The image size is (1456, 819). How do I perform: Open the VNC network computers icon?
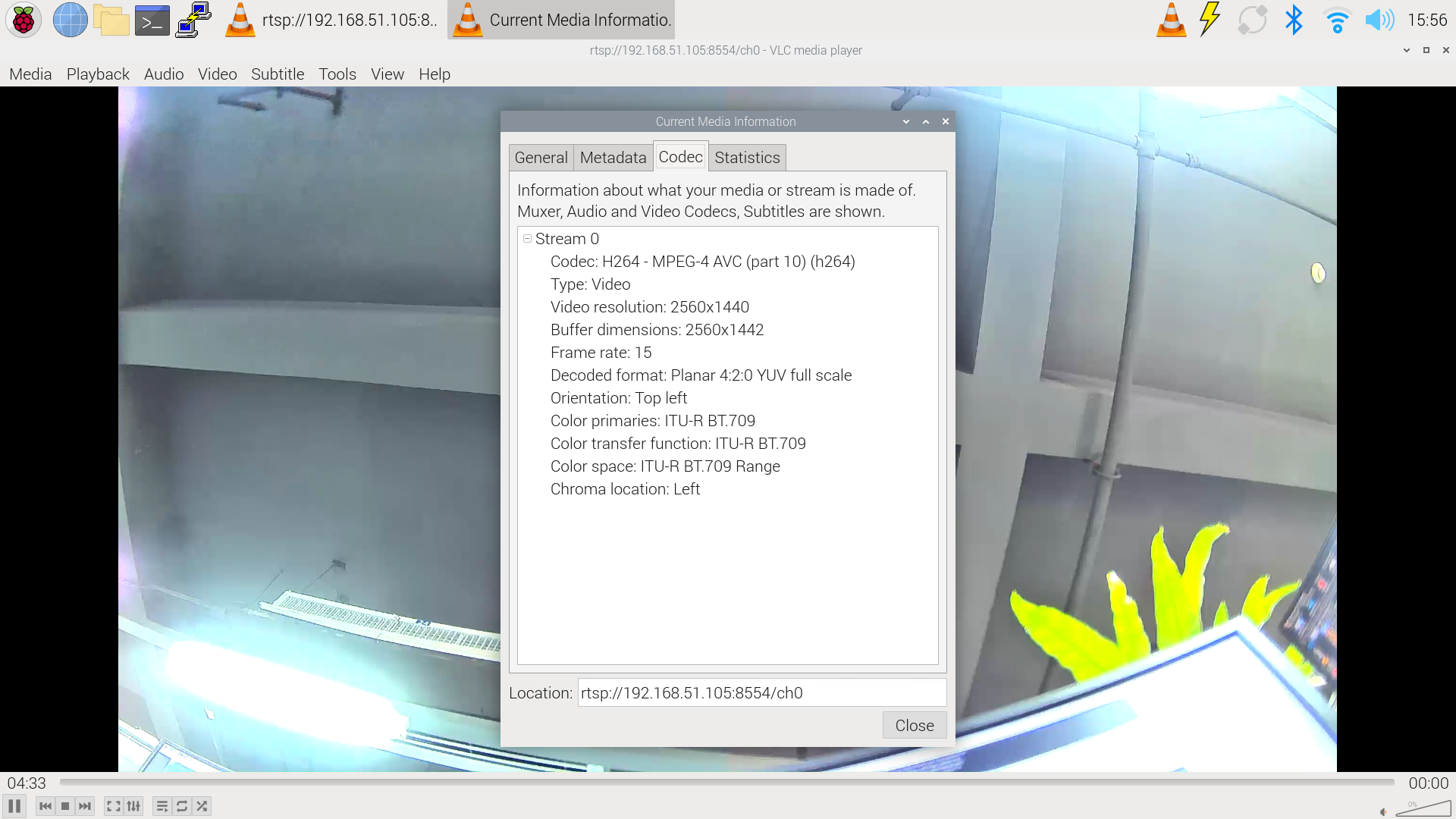pos(193,20)
